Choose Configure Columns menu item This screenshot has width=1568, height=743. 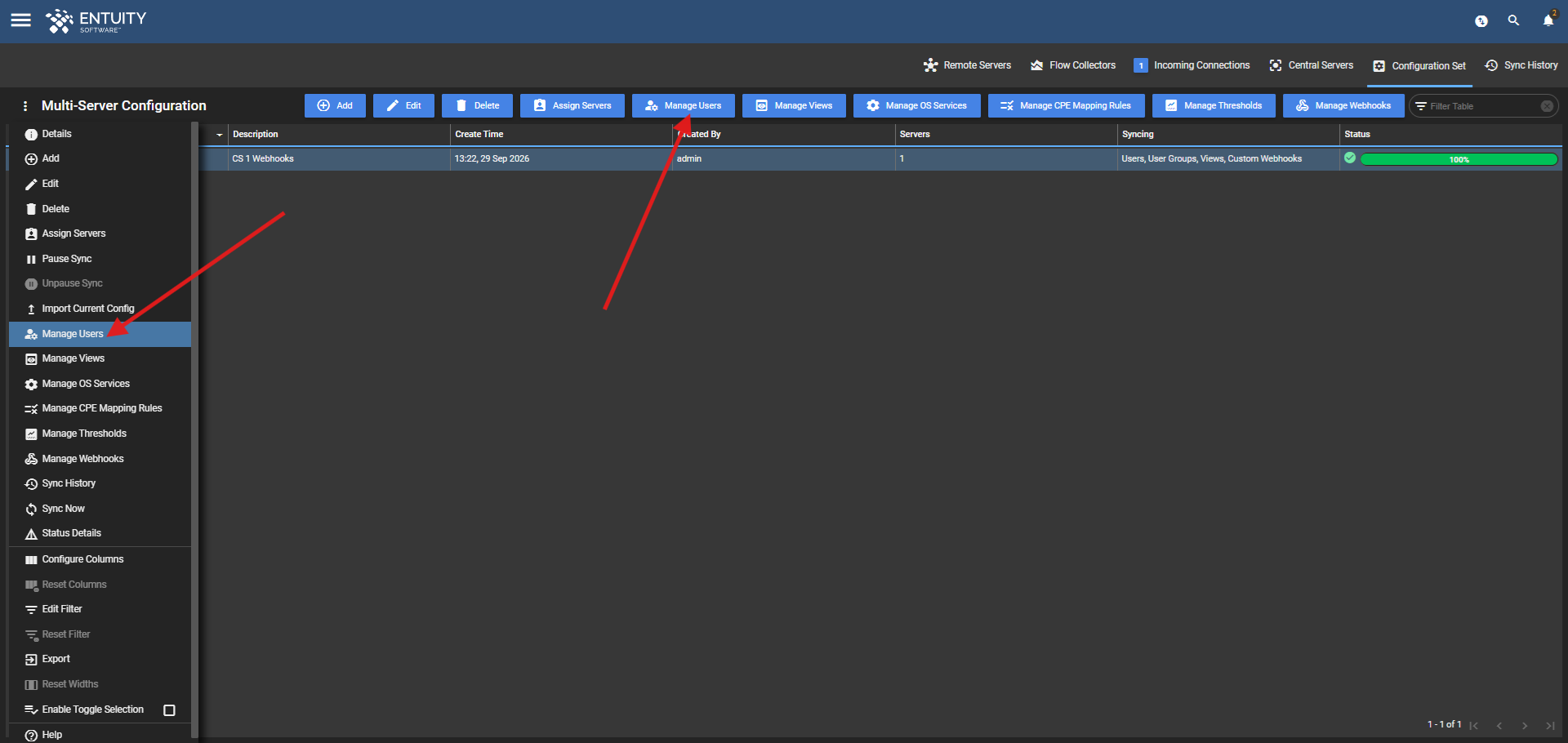coord(100,559)
